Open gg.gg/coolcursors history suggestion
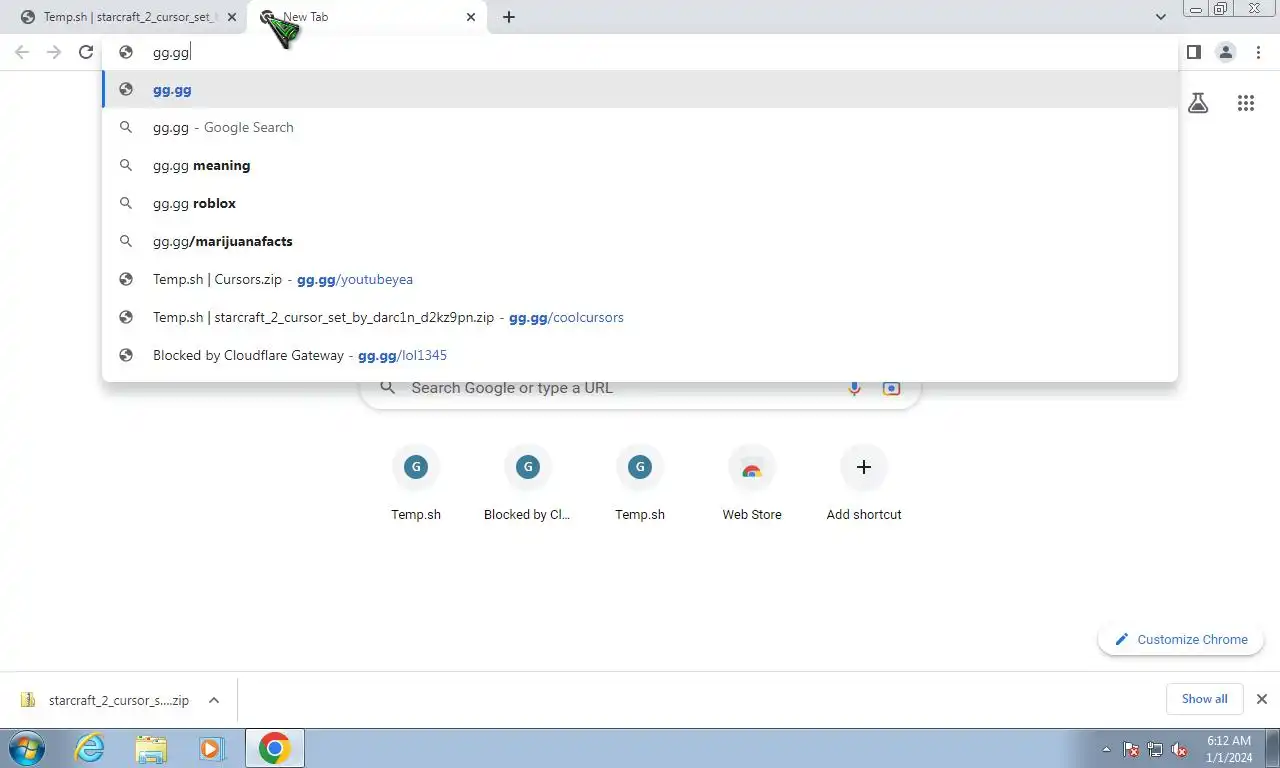Screen dimensions: 1280x768 (x=640, y=317)
